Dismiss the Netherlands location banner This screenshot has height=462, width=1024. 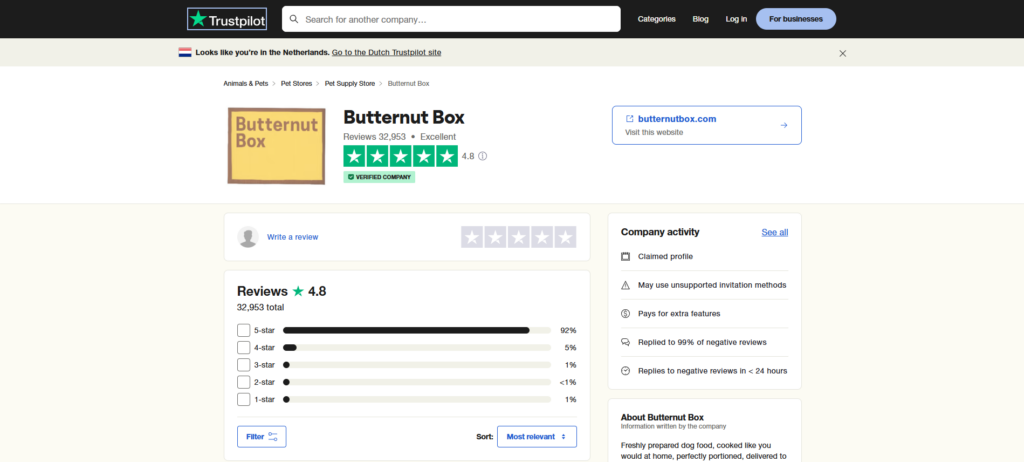[x=842, y=53]
